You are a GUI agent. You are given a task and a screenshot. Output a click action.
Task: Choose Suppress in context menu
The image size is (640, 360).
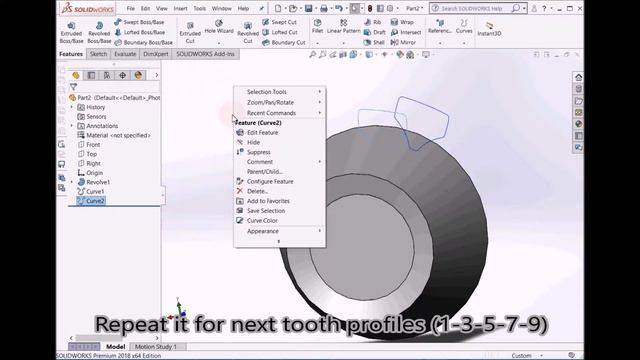tap(280, 152)
